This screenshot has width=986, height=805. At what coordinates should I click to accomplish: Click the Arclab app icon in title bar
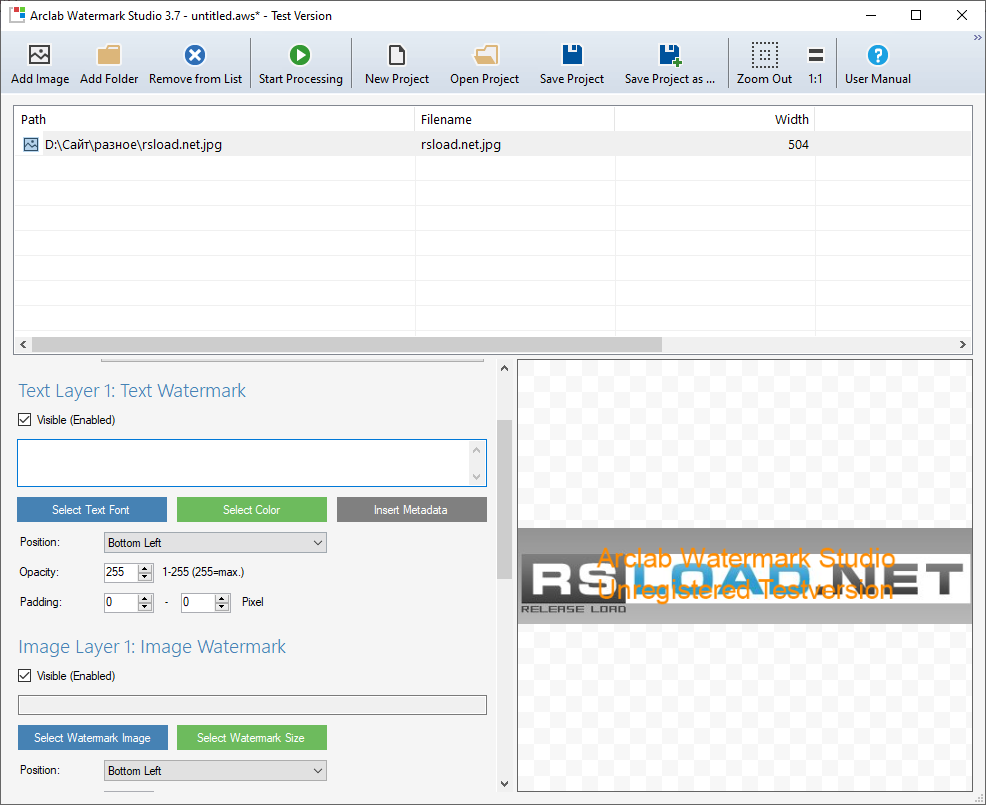coord(17,15)
